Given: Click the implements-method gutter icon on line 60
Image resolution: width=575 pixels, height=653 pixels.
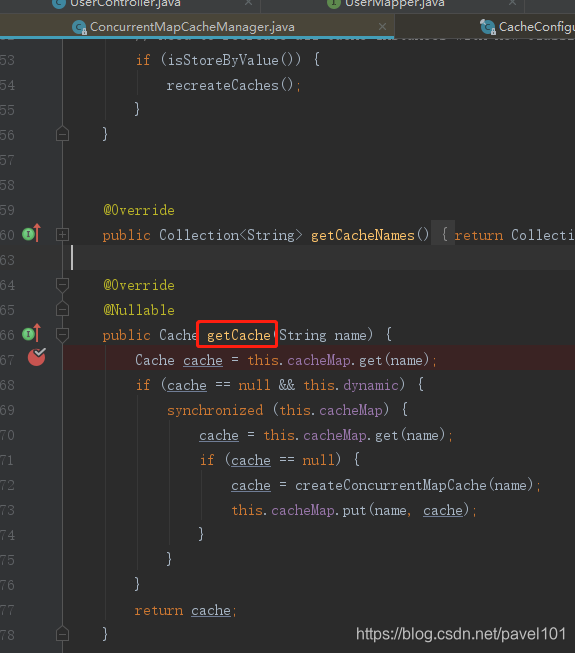Looking at the screenshot, I should tap(32, 233).
